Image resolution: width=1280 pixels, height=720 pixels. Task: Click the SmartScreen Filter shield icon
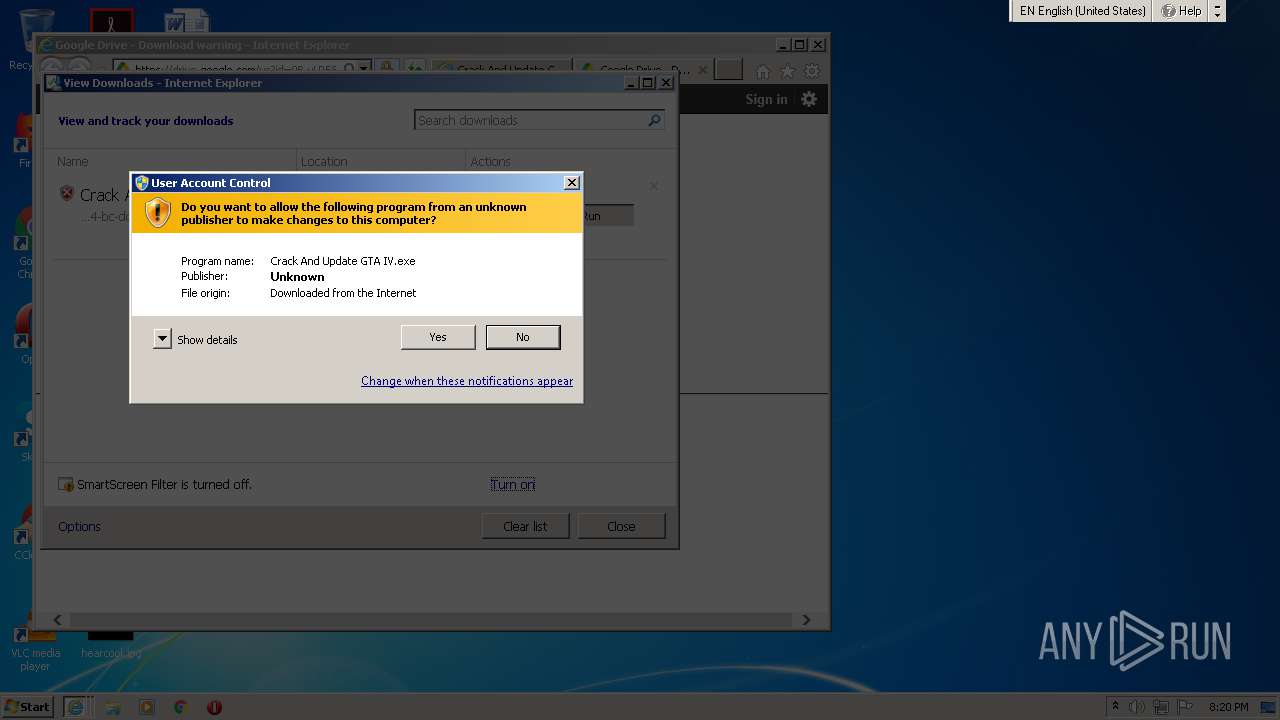click(66, 485)
